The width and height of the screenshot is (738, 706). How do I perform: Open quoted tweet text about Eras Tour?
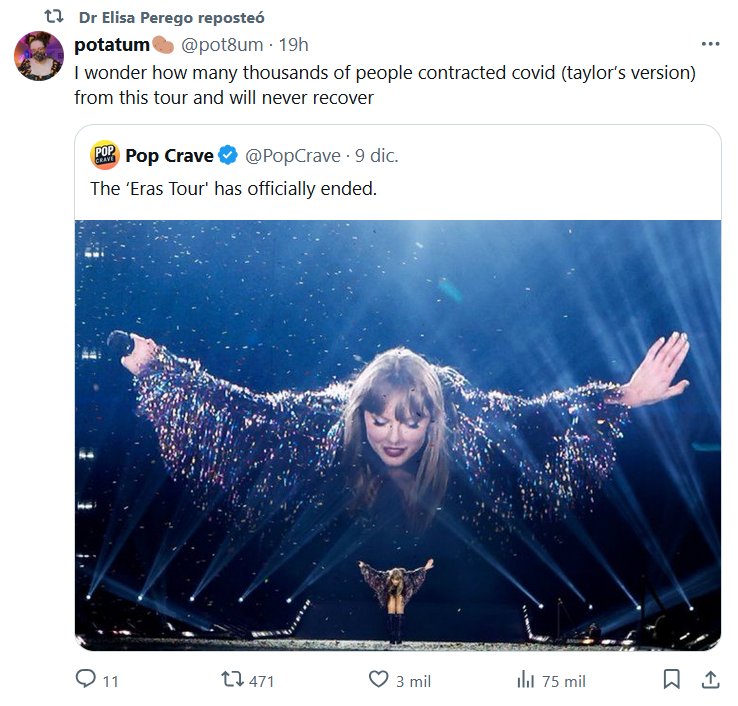(x=233, y=188)
